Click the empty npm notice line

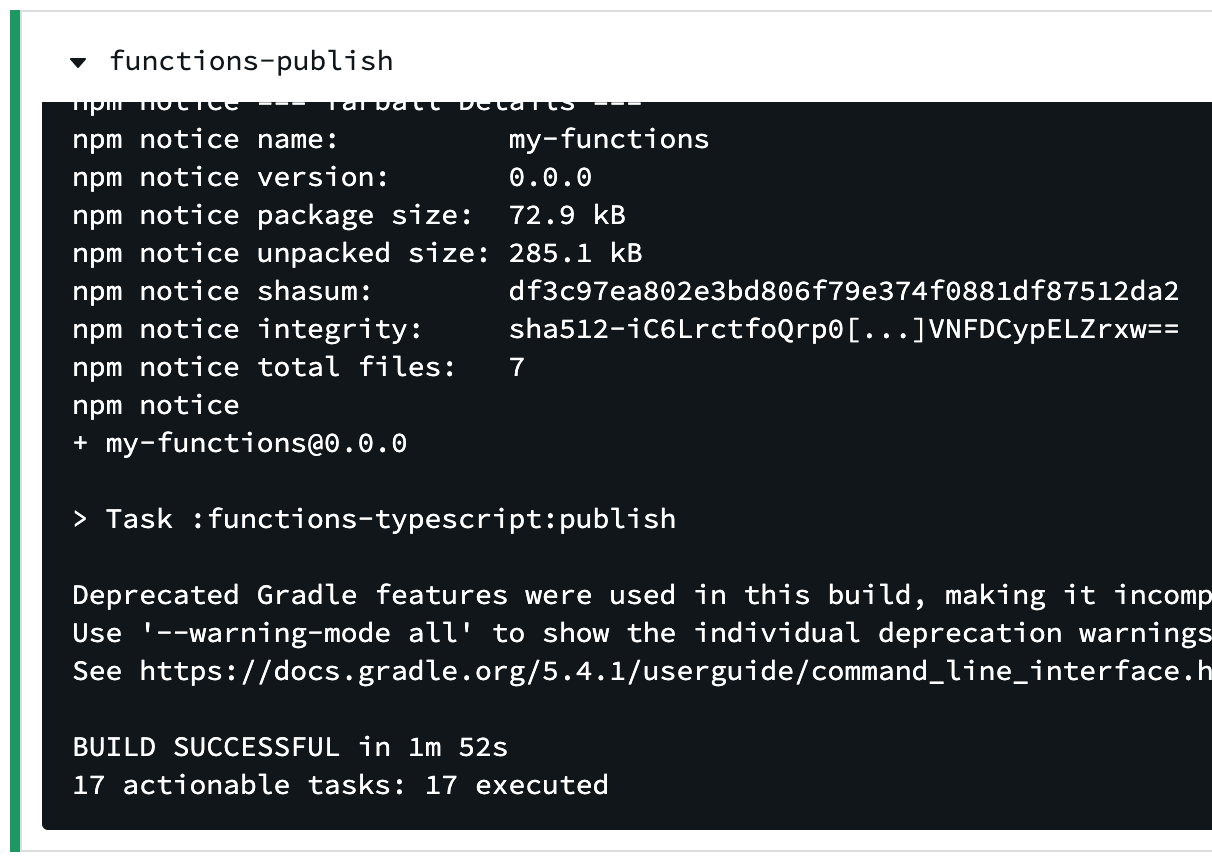[155, 405]
